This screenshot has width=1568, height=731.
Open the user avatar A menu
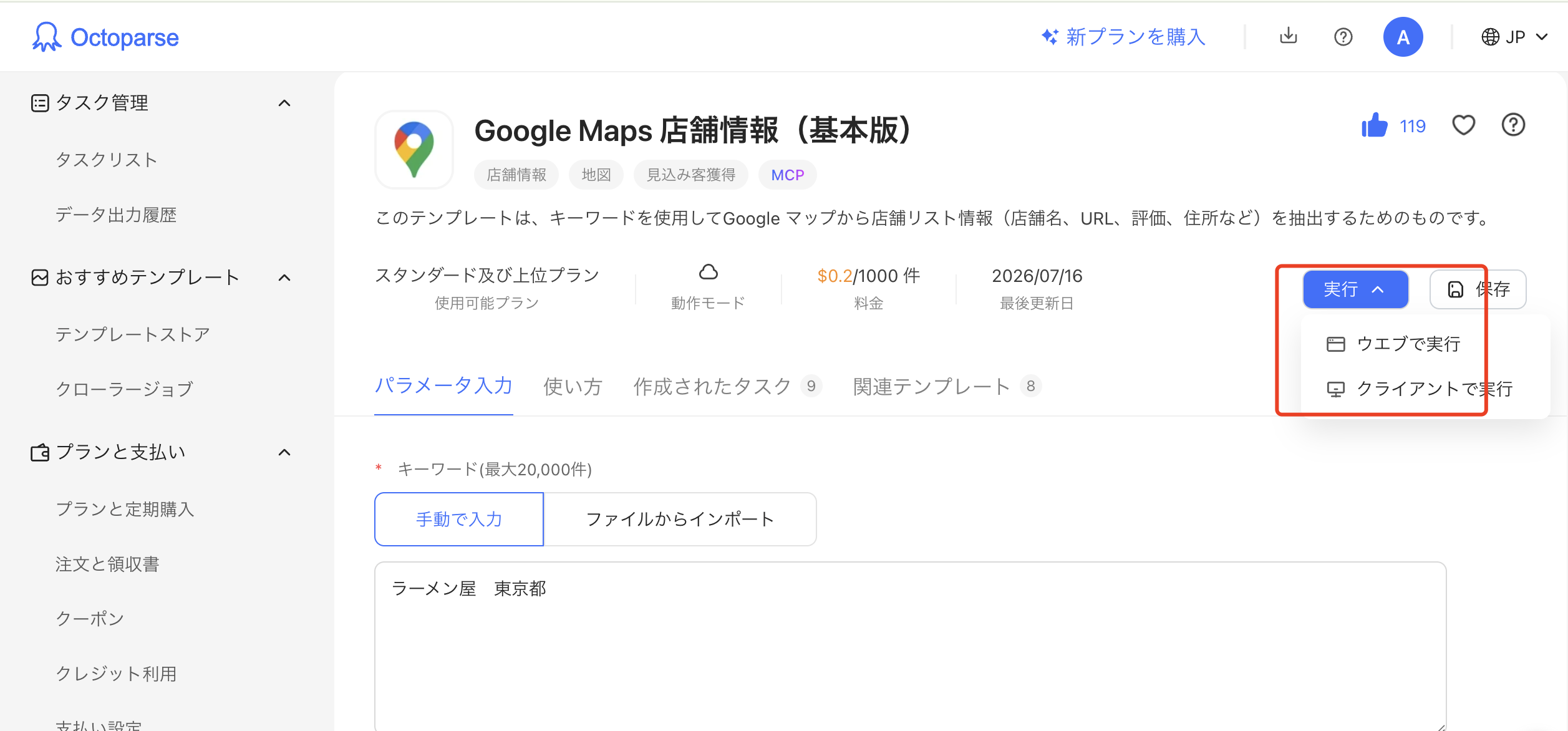(x=1403, y=37)
